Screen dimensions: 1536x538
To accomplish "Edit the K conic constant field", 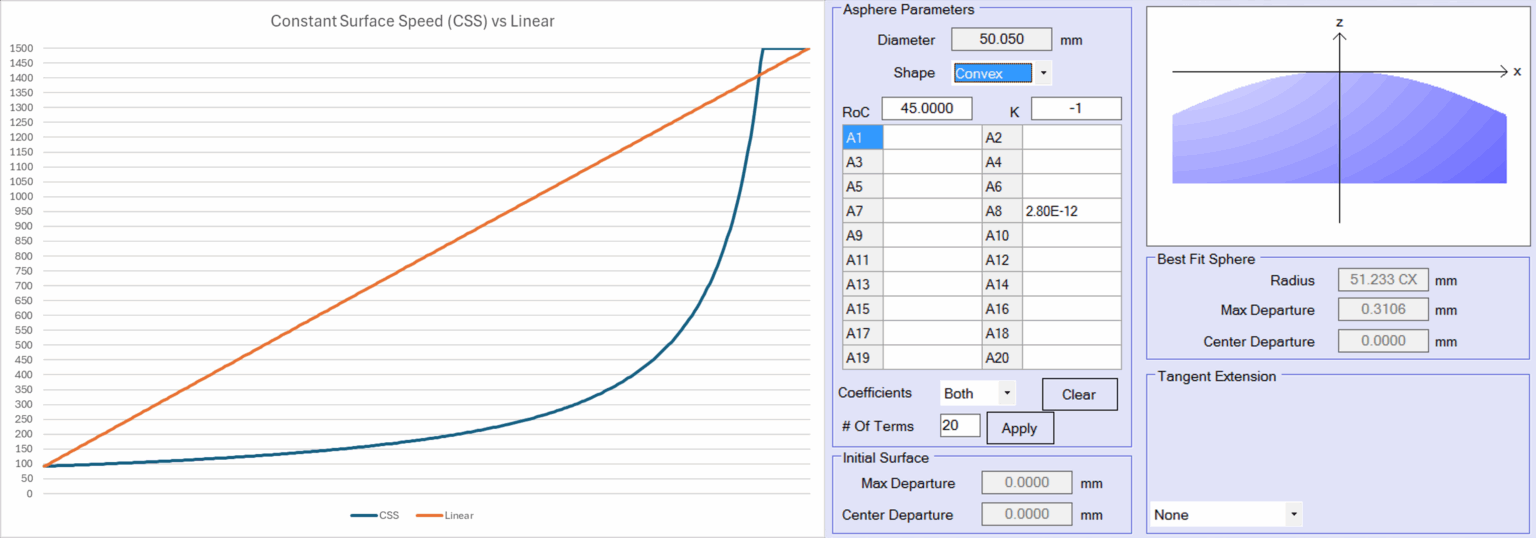I will 1076,108.
